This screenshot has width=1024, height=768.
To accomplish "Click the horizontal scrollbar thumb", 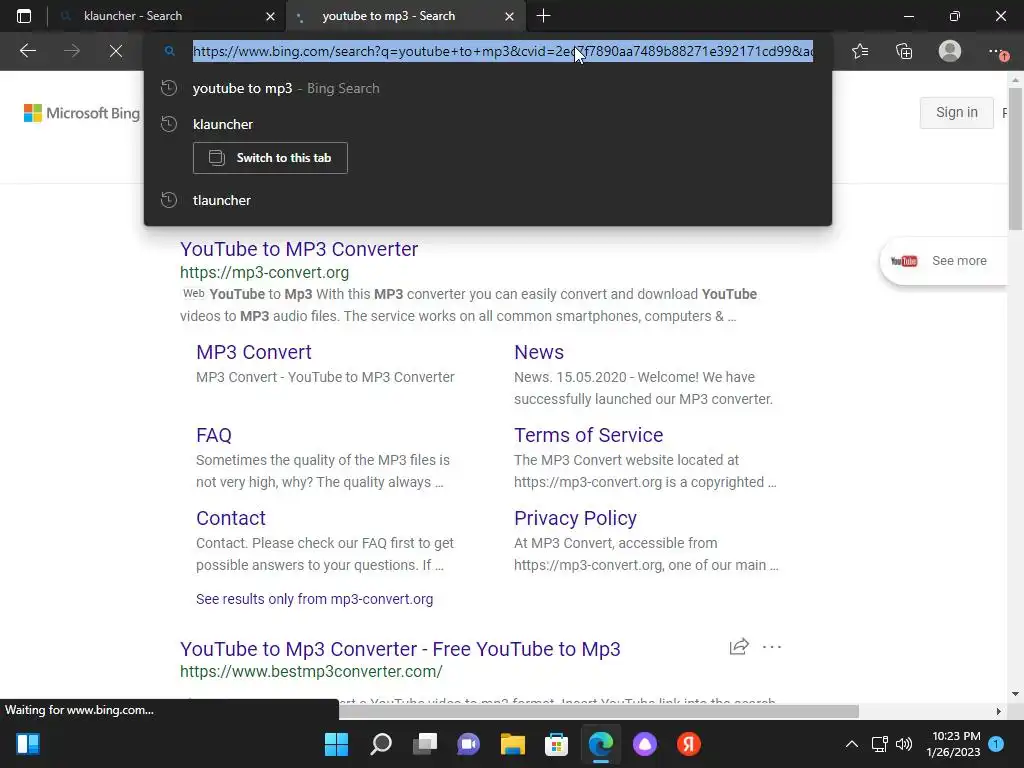I will point(598,711).
